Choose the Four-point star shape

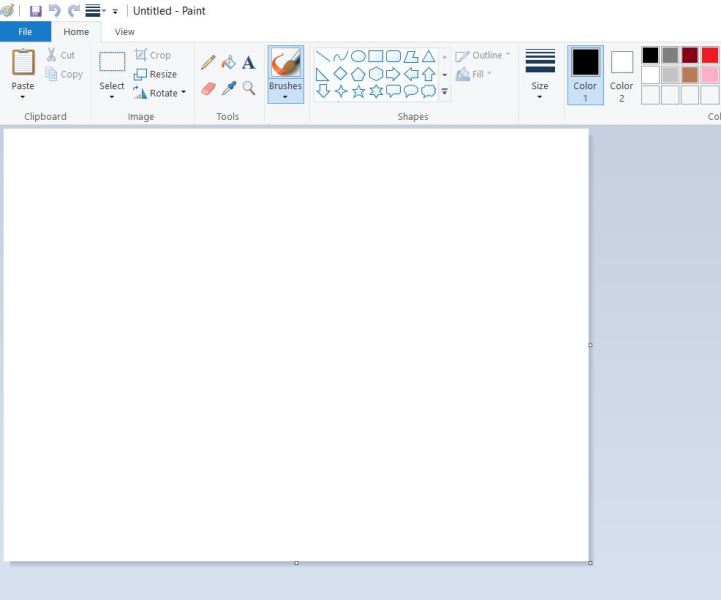click(341, 91)
